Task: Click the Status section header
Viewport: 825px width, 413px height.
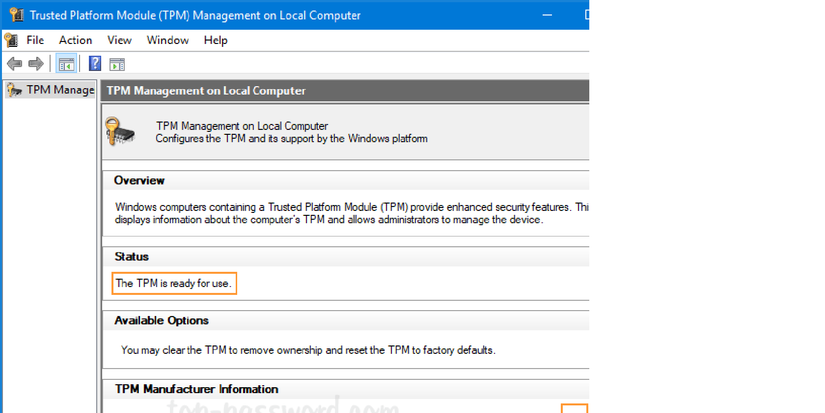Action: 132,257
